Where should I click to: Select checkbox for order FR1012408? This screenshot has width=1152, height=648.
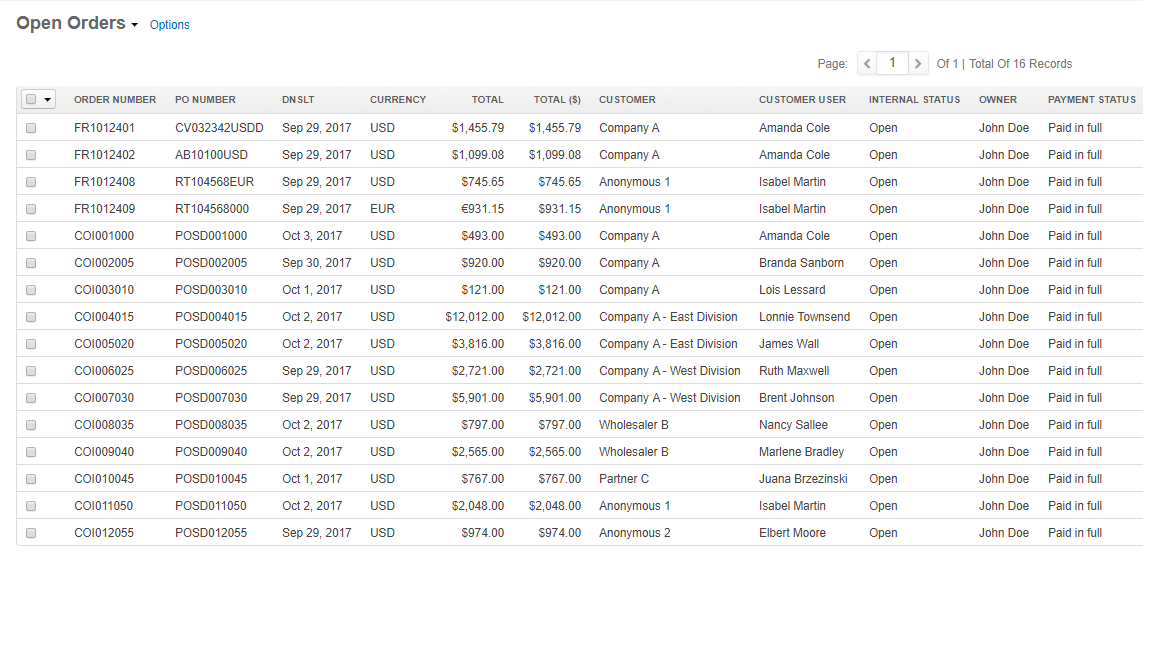(31, 182)
